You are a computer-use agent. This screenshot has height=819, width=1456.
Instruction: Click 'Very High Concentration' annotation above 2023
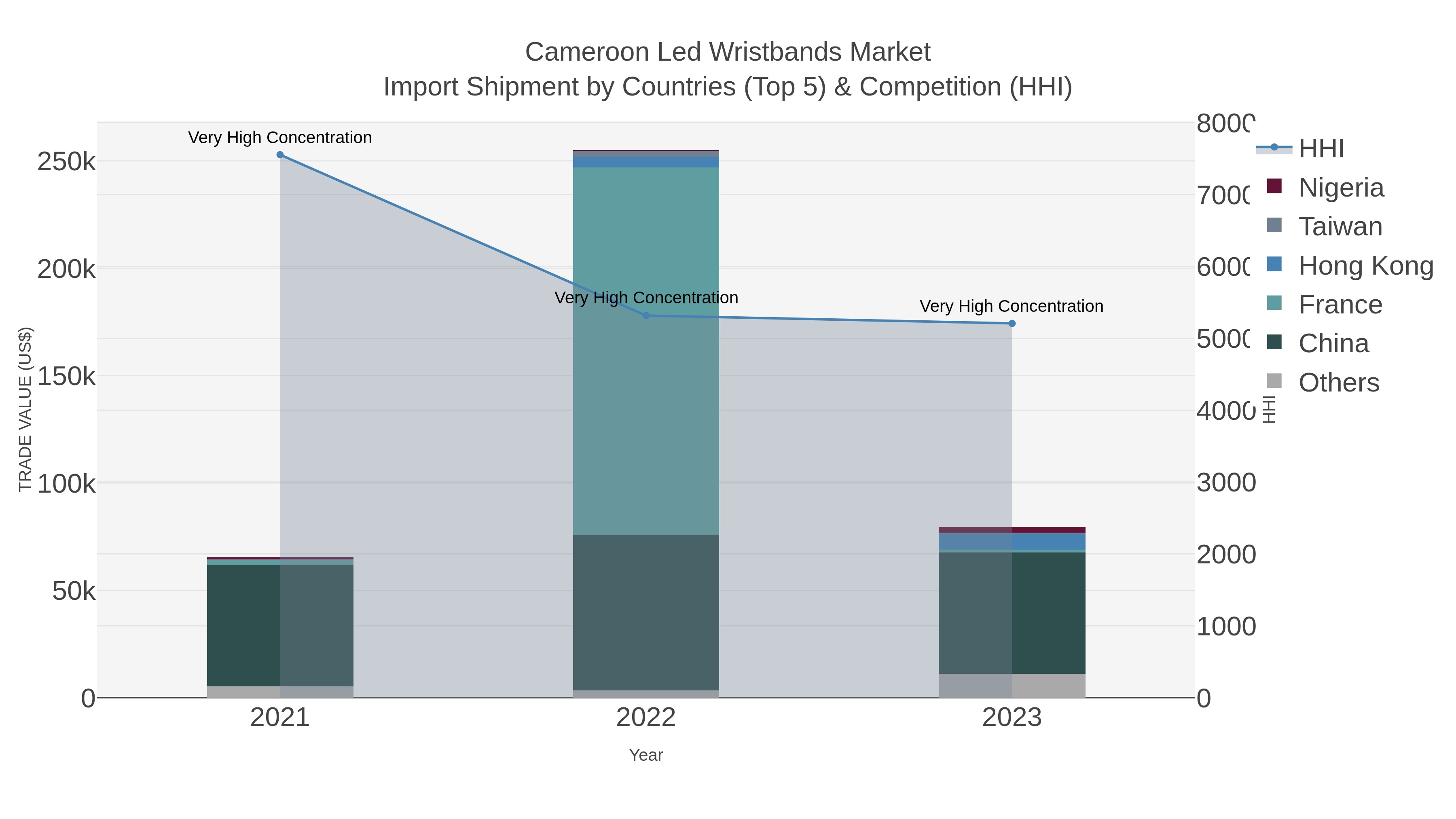pos(1012,306)
